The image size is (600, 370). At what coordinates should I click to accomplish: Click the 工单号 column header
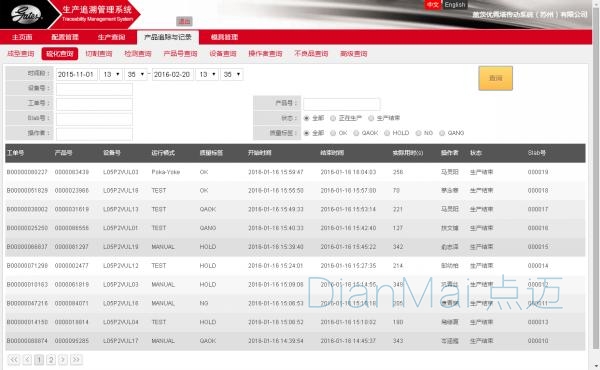15,153
